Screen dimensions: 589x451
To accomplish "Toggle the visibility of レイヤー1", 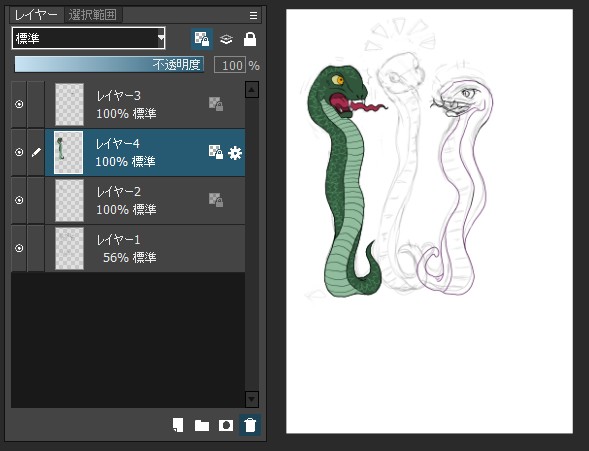I will (19, 248).
